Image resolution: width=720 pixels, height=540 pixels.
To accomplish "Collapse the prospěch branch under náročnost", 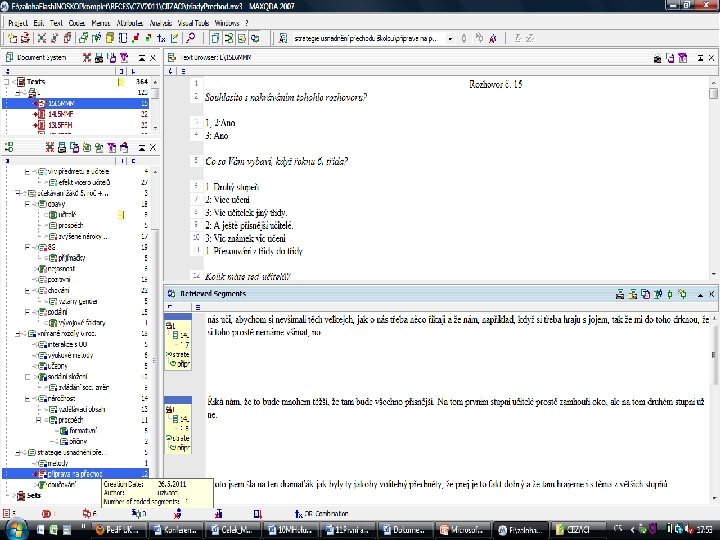I will (39, 420).
